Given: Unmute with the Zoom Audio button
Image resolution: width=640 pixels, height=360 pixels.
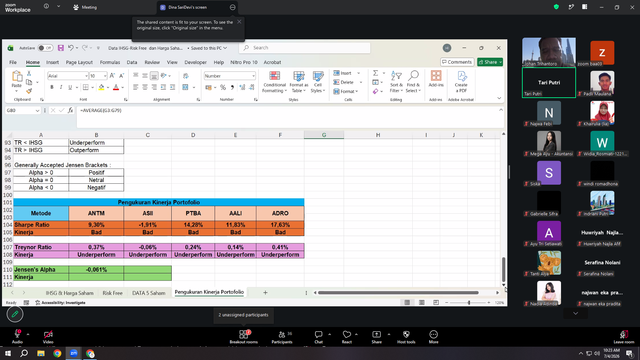Looking at the screenshot, I should click(x=17, y=337).
